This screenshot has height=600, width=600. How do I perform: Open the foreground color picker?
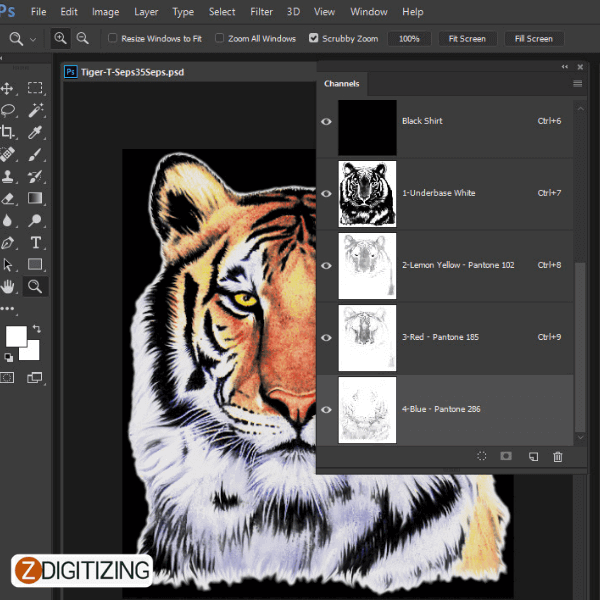pyautogui.click(x=15, y=335)
